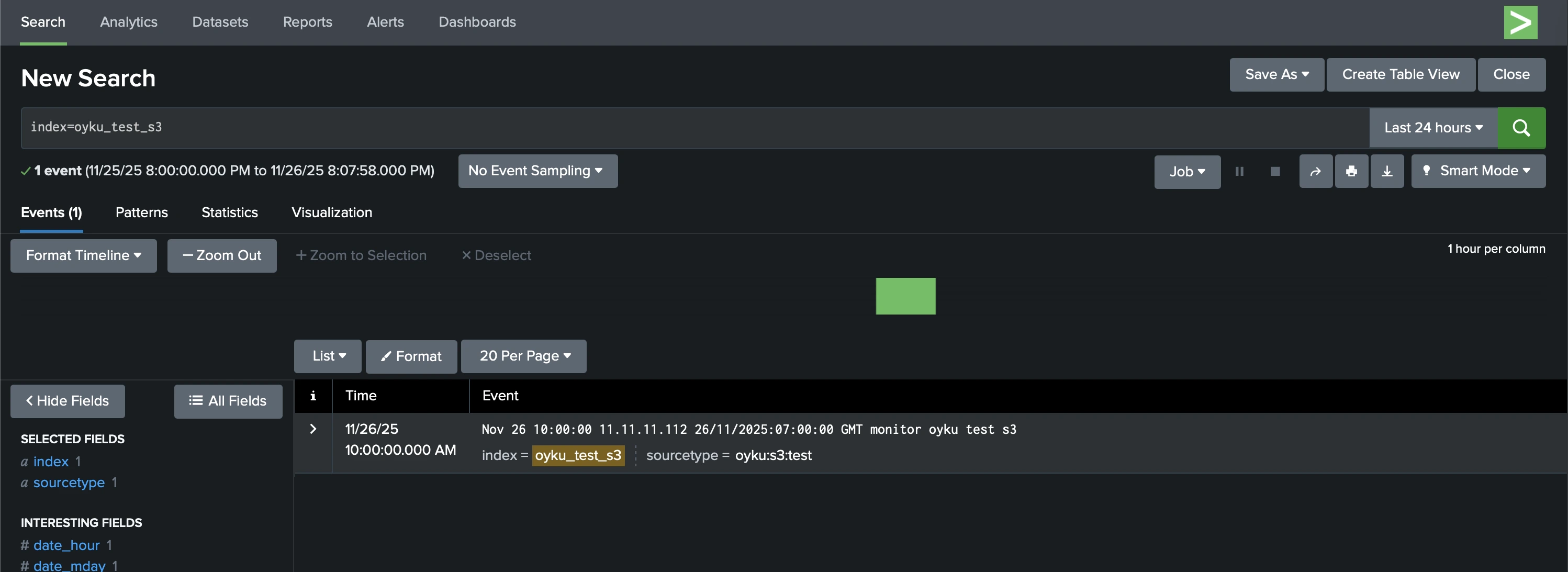
Task: Open event info via the i column header
Action: [313, 396]
